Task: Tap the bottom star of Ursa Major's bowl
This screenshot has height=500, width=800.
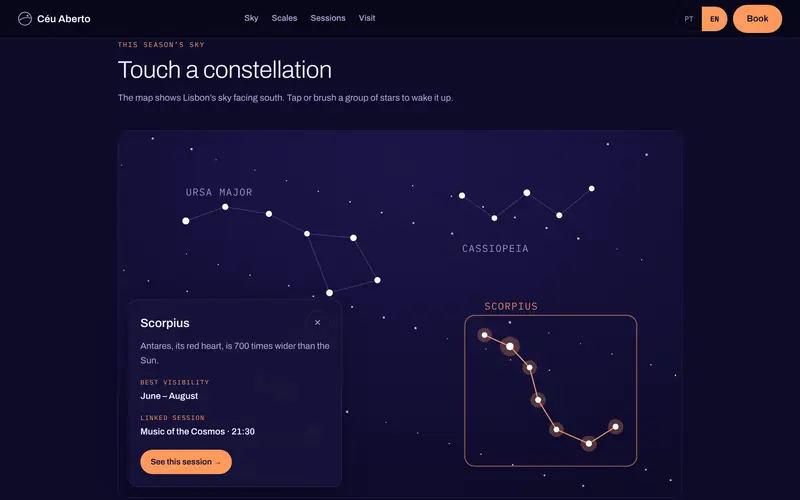Action: pyautogui.click(x=330, y=293)
